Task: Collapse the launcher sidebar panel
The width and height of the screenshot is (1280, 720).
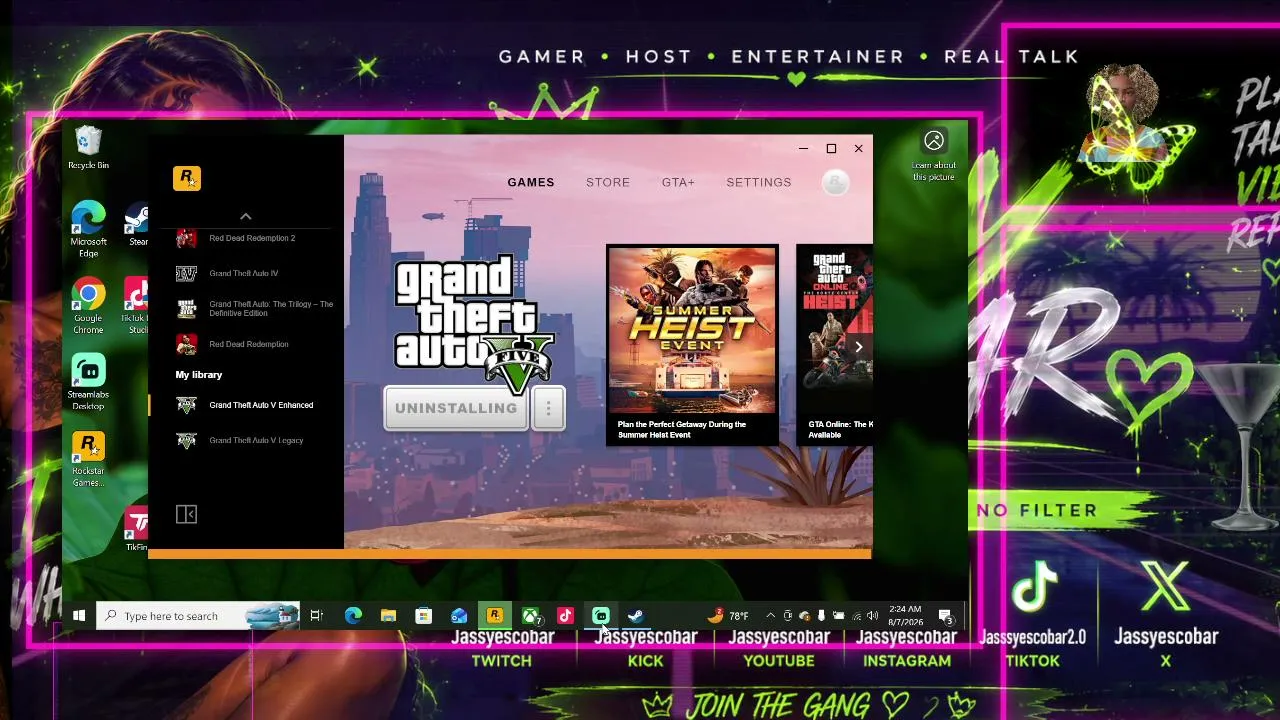Action: tap(186, 514)
